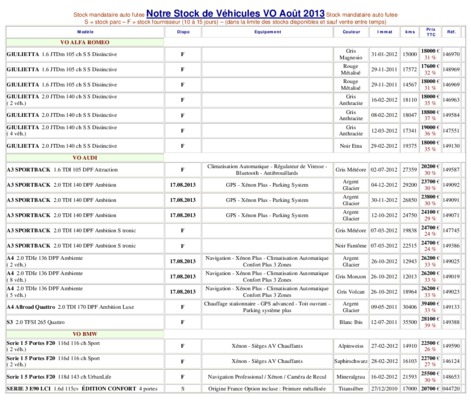Click the Blanc Ibis color cell
The image size is (471, 400).
click(351, 322)
